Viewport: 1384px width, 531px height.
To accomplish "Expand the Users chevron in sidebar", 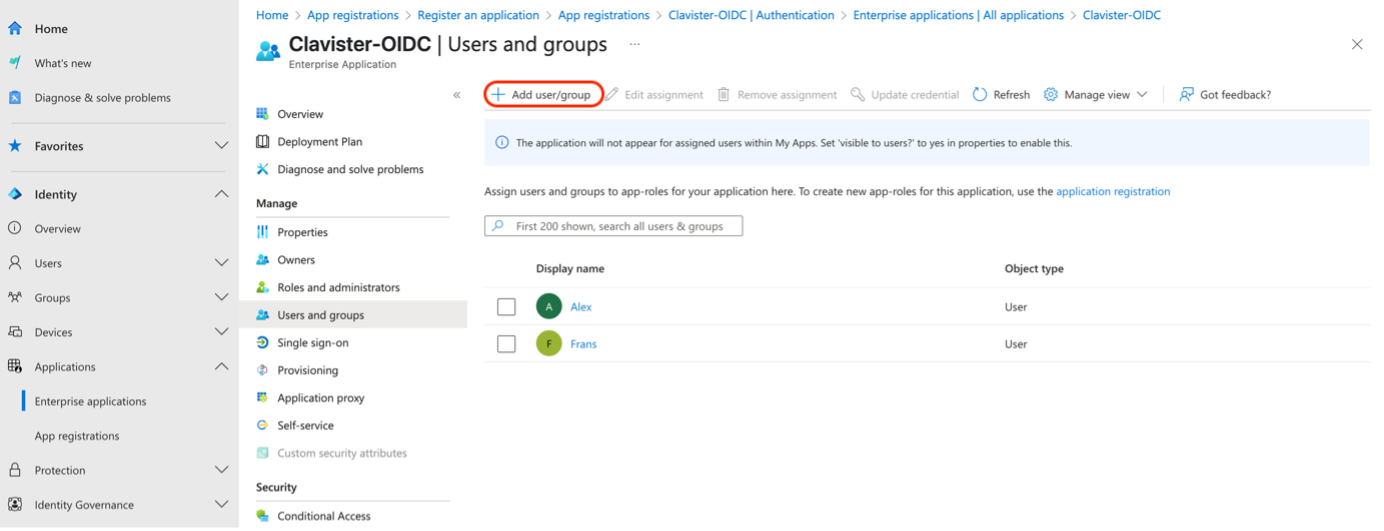I will [x=222, y=263].
